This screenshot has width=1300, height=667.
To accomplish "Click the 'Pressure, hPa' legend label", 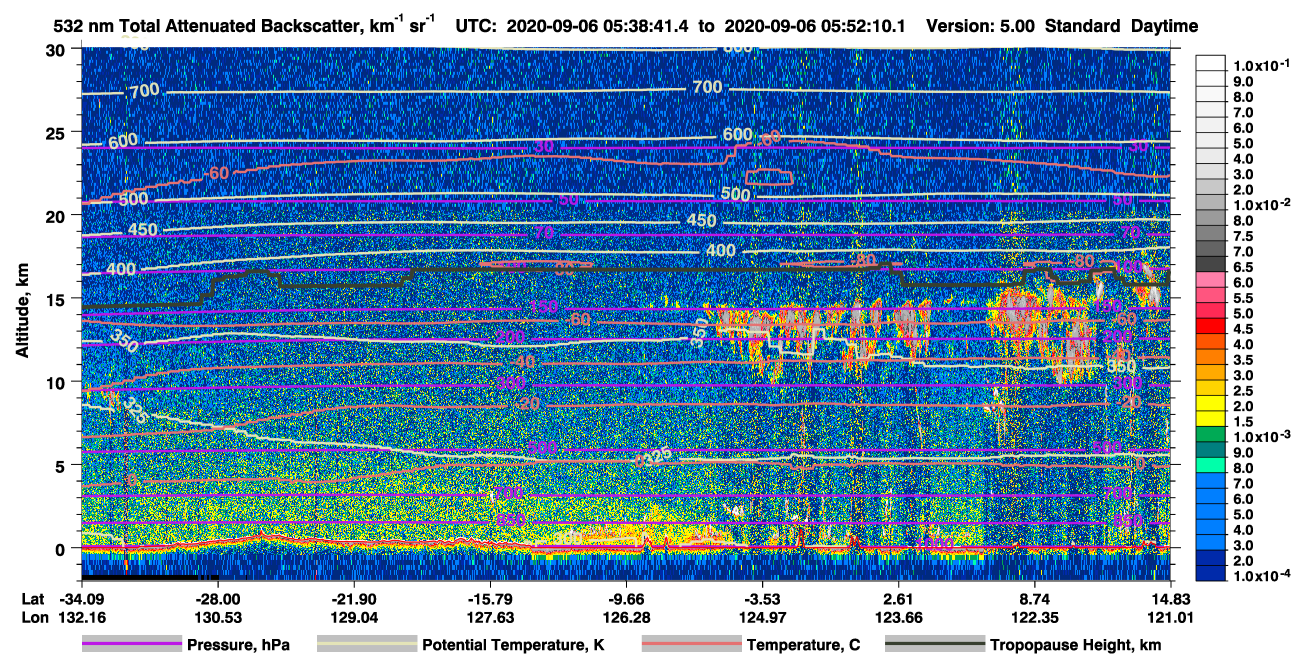I will click(x=238, y=645).
